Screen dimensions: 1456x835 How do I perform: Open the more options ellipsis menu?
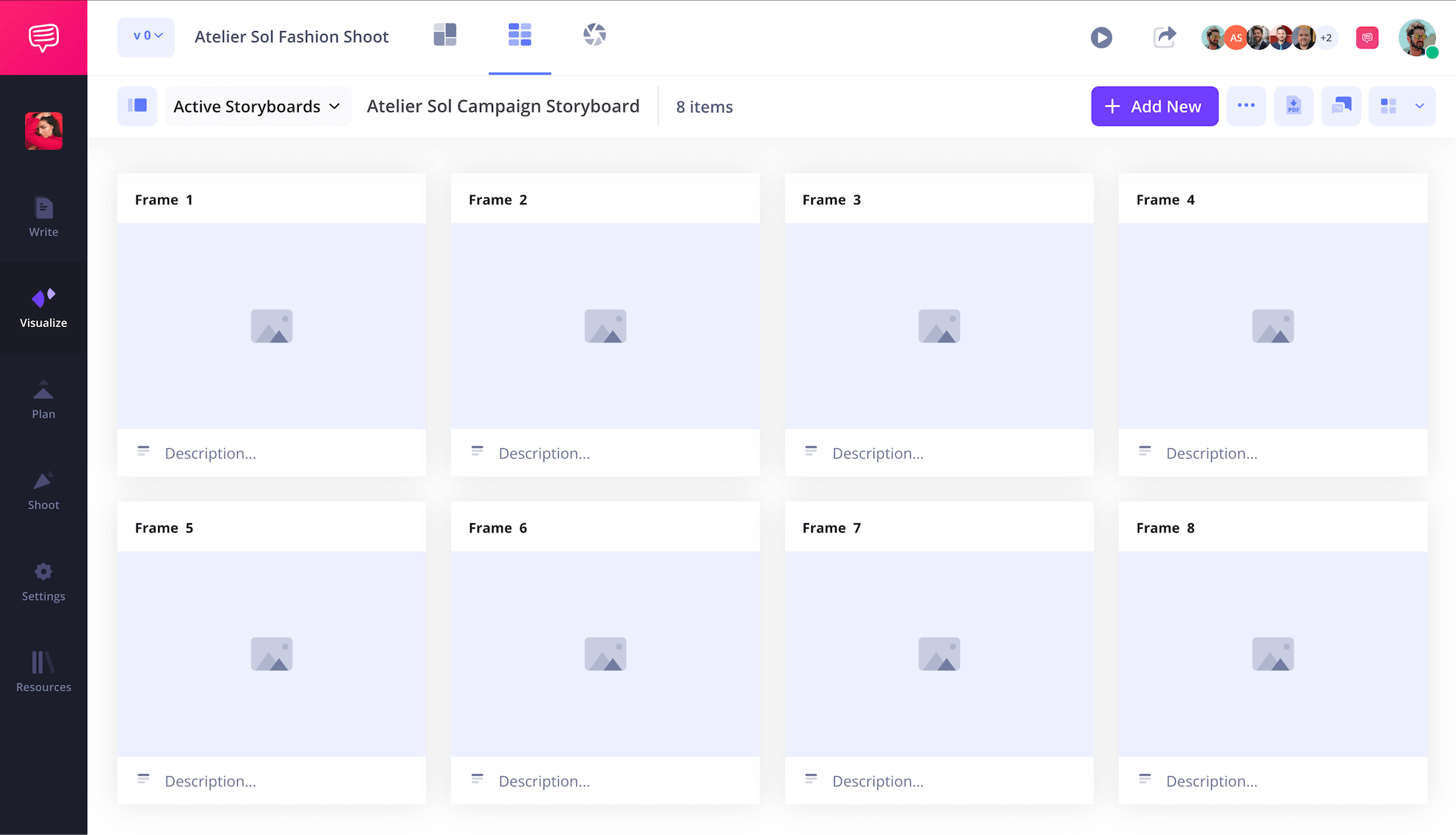[x=1246, y=106]
